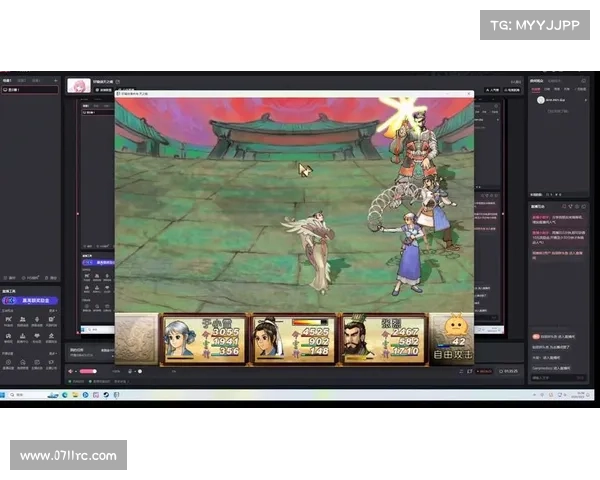Select the first pink audience sub-tab
The image size is (600, 480).
tap(536, 89)
